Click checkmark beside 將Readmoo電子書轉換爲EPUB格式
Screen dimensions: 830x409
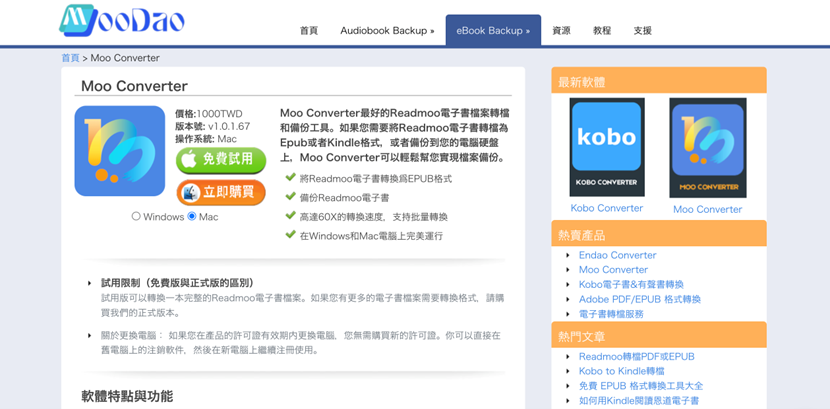coord(290,177)
